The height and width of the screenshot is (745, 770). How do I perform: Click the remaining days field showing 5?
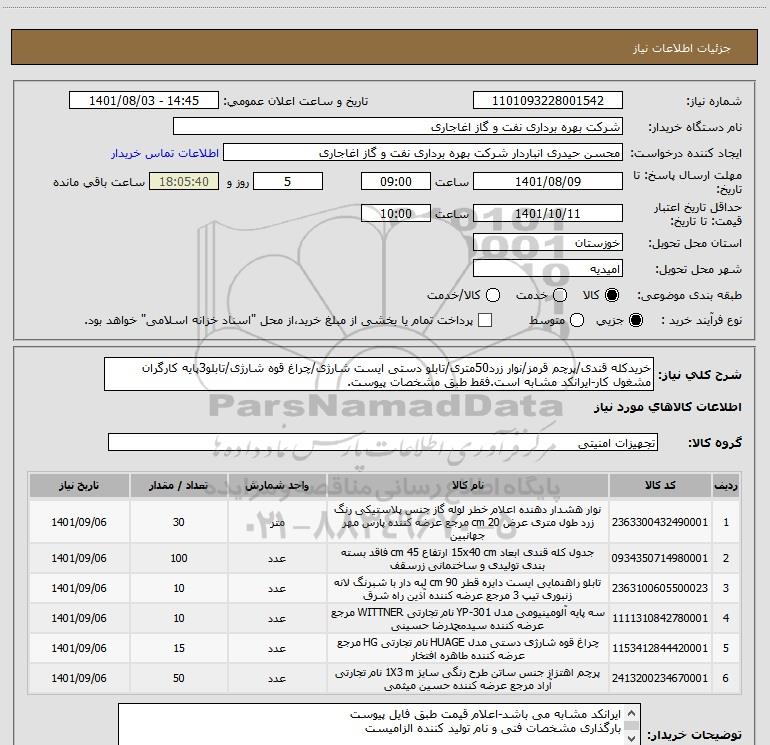point(288,181)
